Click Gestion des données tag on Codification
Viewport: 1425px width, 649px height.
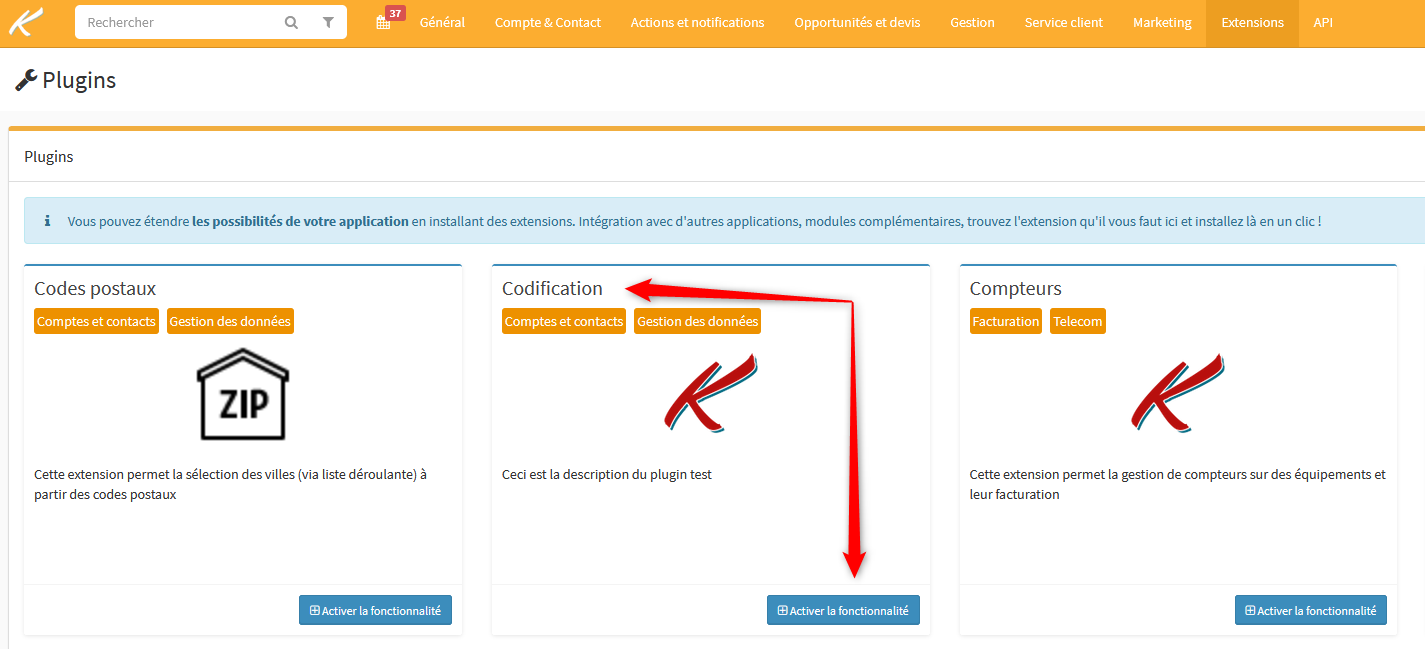click(x=697, y=321)
